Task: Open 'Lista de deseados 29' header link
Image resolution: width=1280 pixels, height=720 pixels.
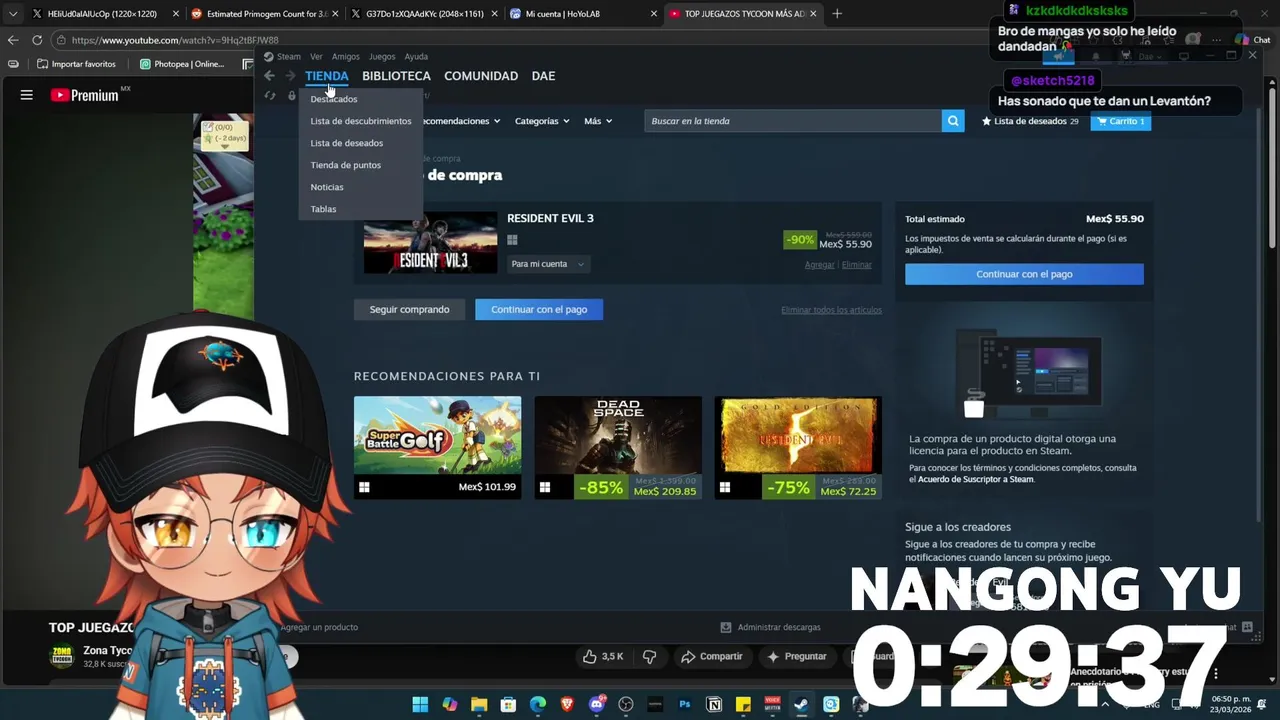Action: pyautogui.click(x=1030, y=121)
